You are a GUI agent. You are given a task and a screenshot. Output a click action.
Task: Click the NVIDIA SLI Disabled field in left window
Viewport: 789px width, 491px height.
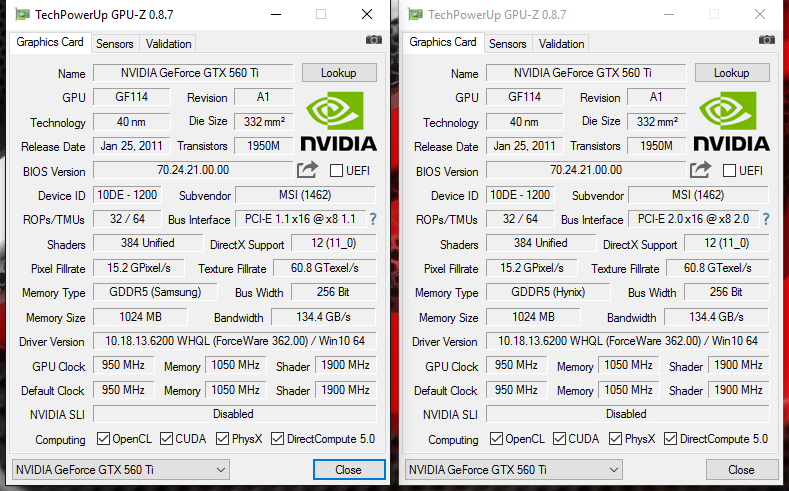[234, 414]
